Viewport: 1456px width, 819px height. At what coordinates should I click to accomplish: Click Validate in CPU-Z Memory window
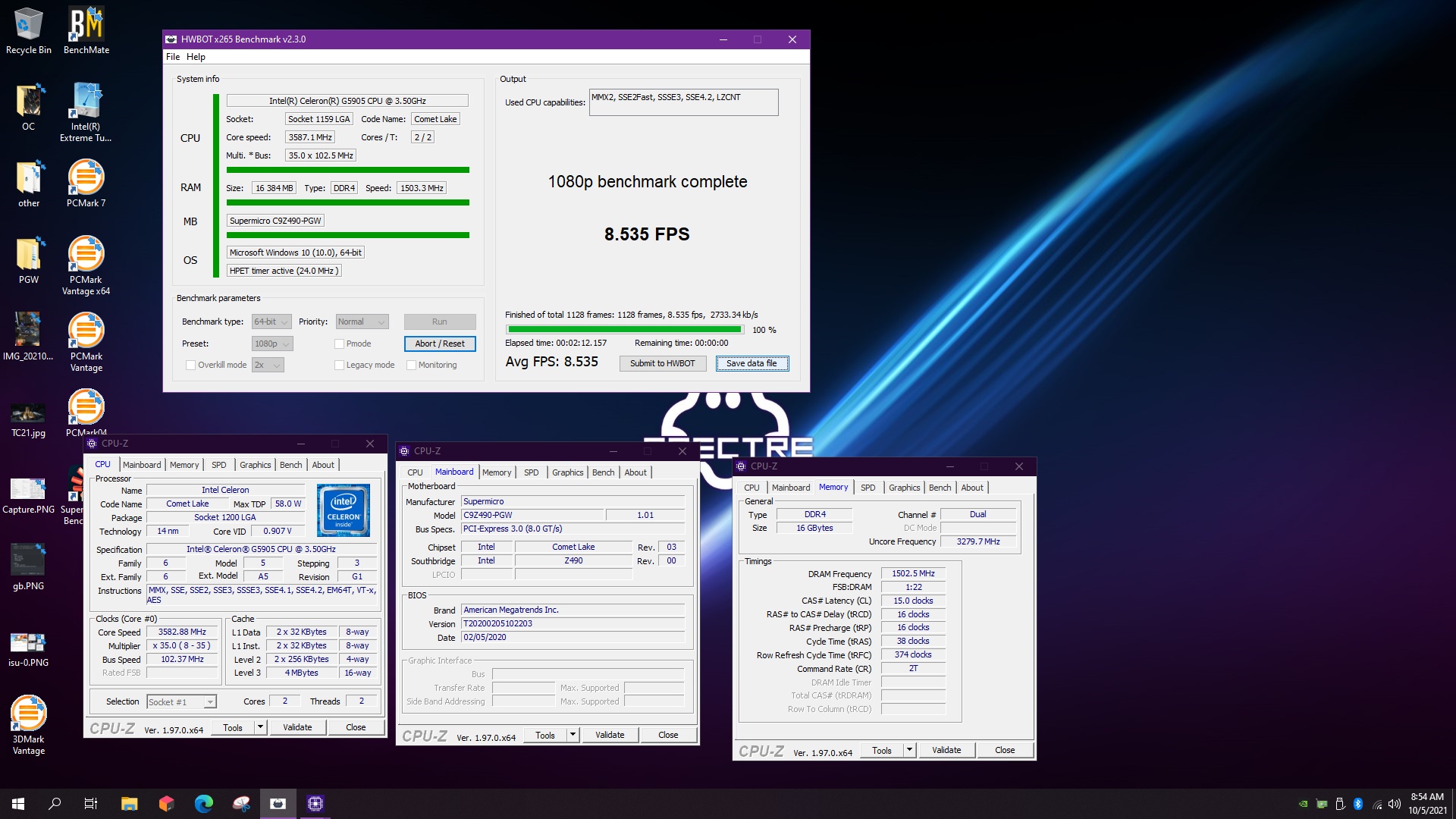[x=946, y=750]
